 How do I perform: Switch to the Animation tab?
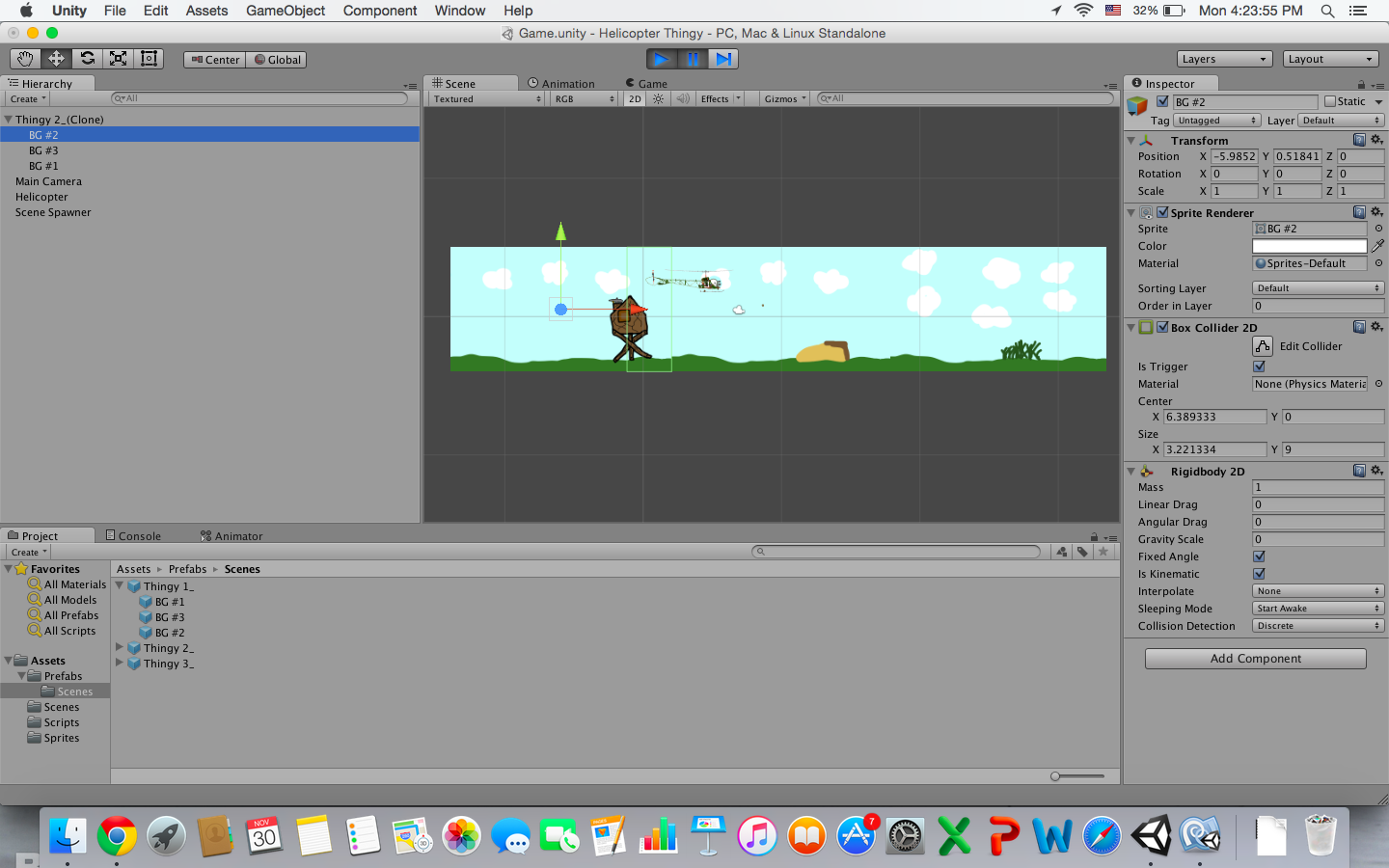click(x=561, y=84)
